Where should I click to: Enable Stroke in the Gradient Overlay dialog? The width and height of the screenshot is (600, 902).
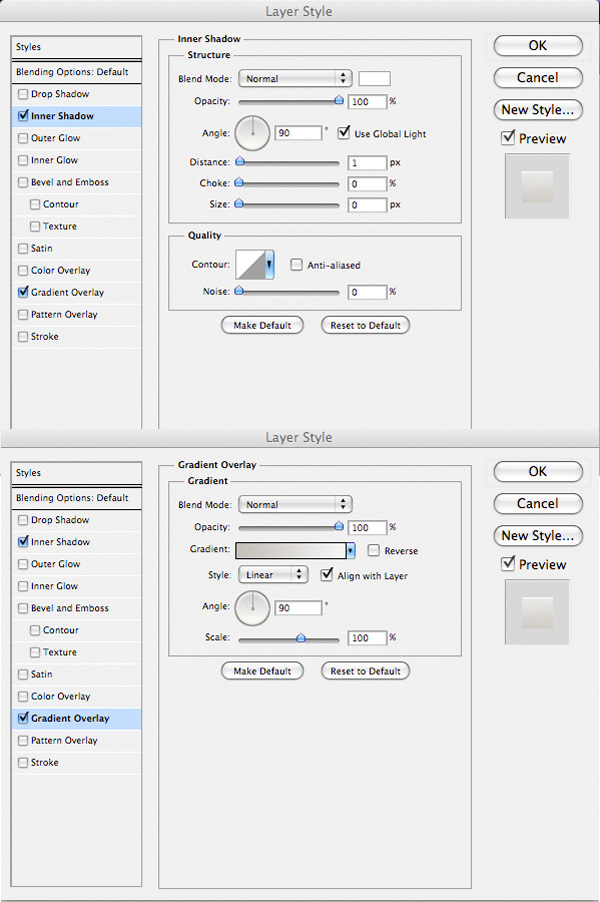[23, 762]
